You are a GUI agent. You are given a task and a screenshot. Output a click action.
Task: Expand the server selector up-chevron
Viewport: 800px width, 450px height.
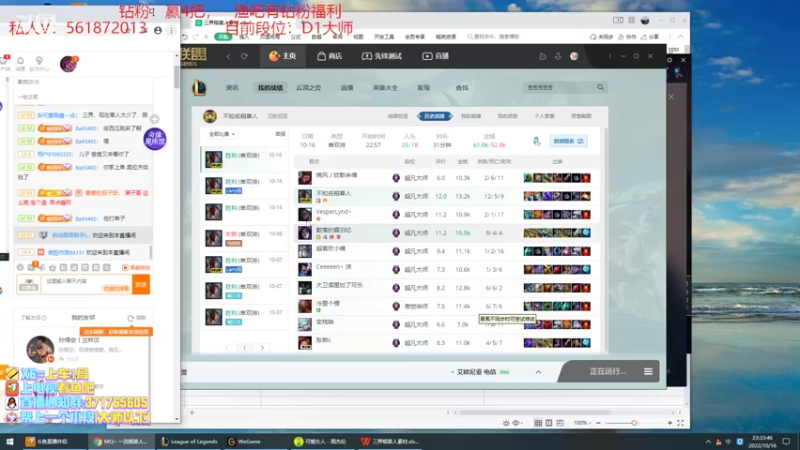(538, 372)
